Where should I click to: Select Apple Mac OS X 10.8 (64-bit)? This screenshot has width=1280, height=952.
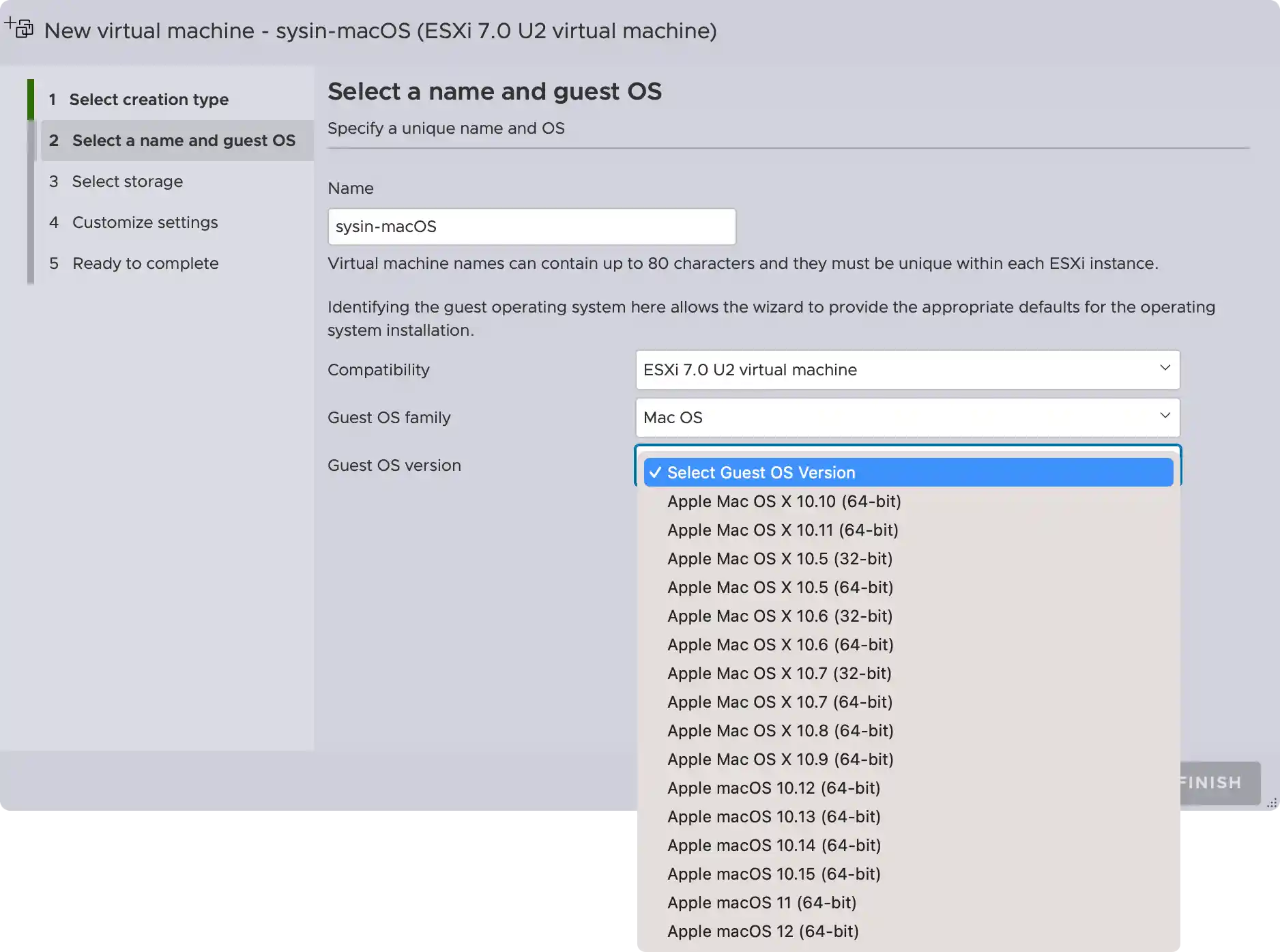pyautogui.click(x=780, y=730)
